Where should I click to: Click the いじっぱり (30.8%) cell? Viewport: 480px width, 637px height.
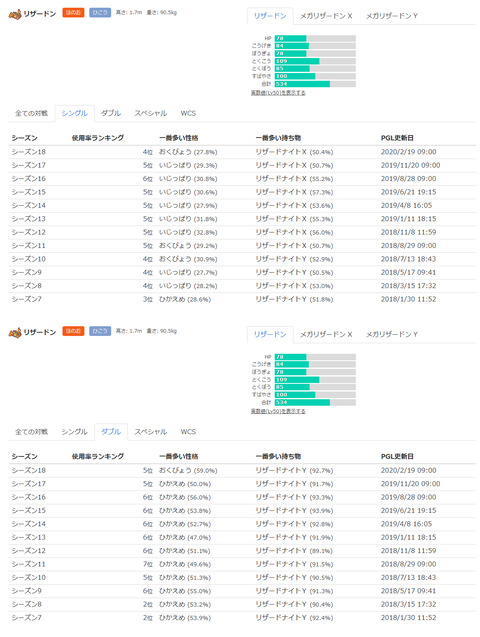point(188,179)
